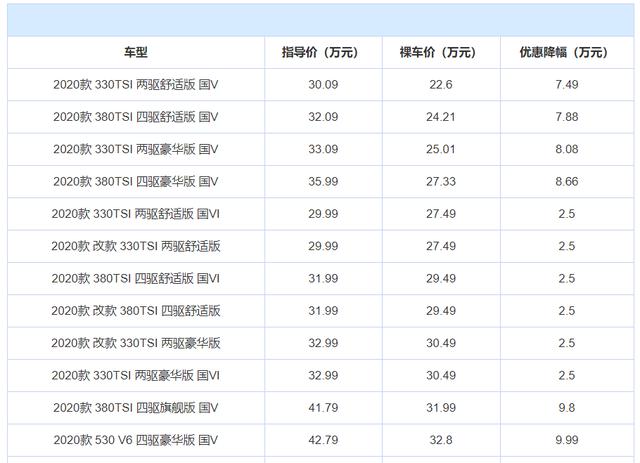
Task: Click 2.5 in 380TSI 四驱舒适版 国VI row
Action: pos(567,278)
